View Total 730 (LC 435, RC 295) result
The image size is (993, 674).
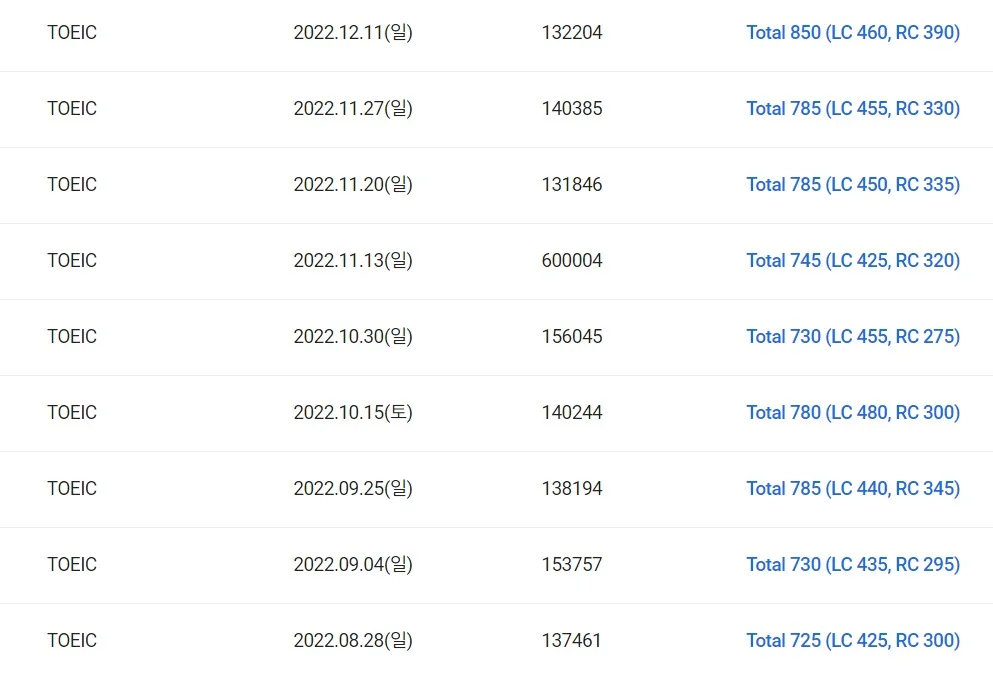(x=852, y=565)
